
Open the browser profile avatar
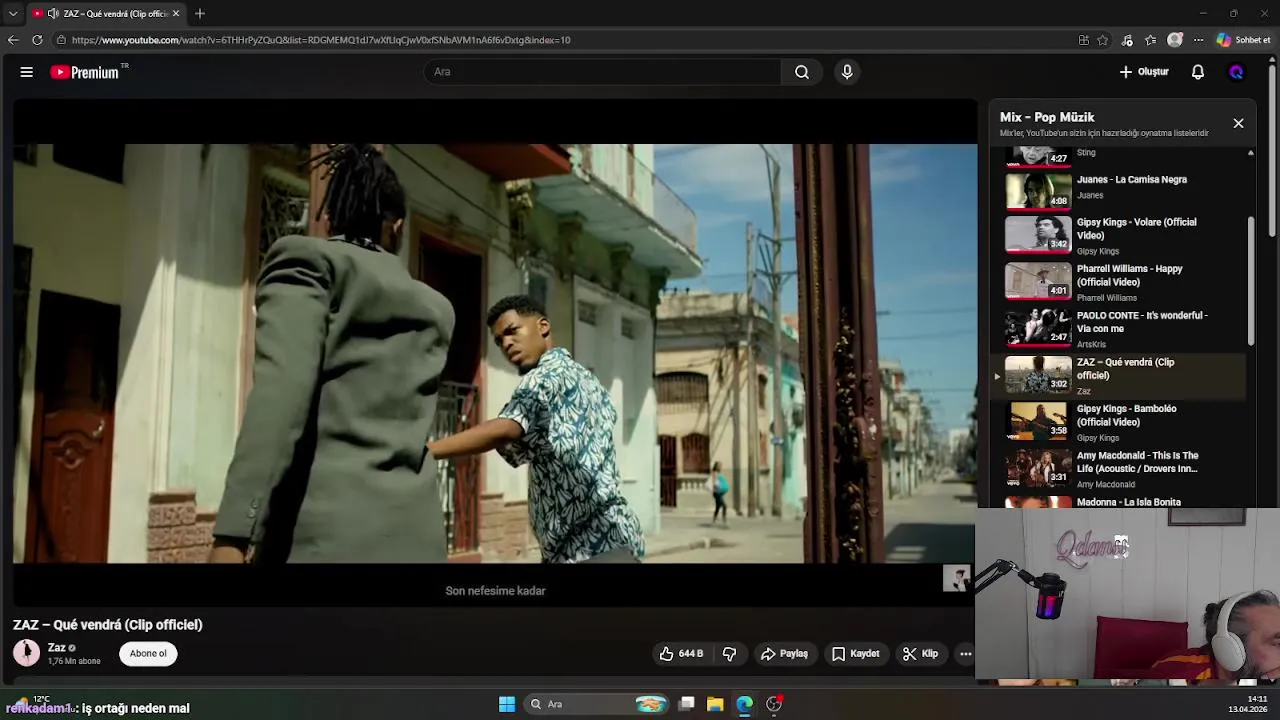[1175, 40]
